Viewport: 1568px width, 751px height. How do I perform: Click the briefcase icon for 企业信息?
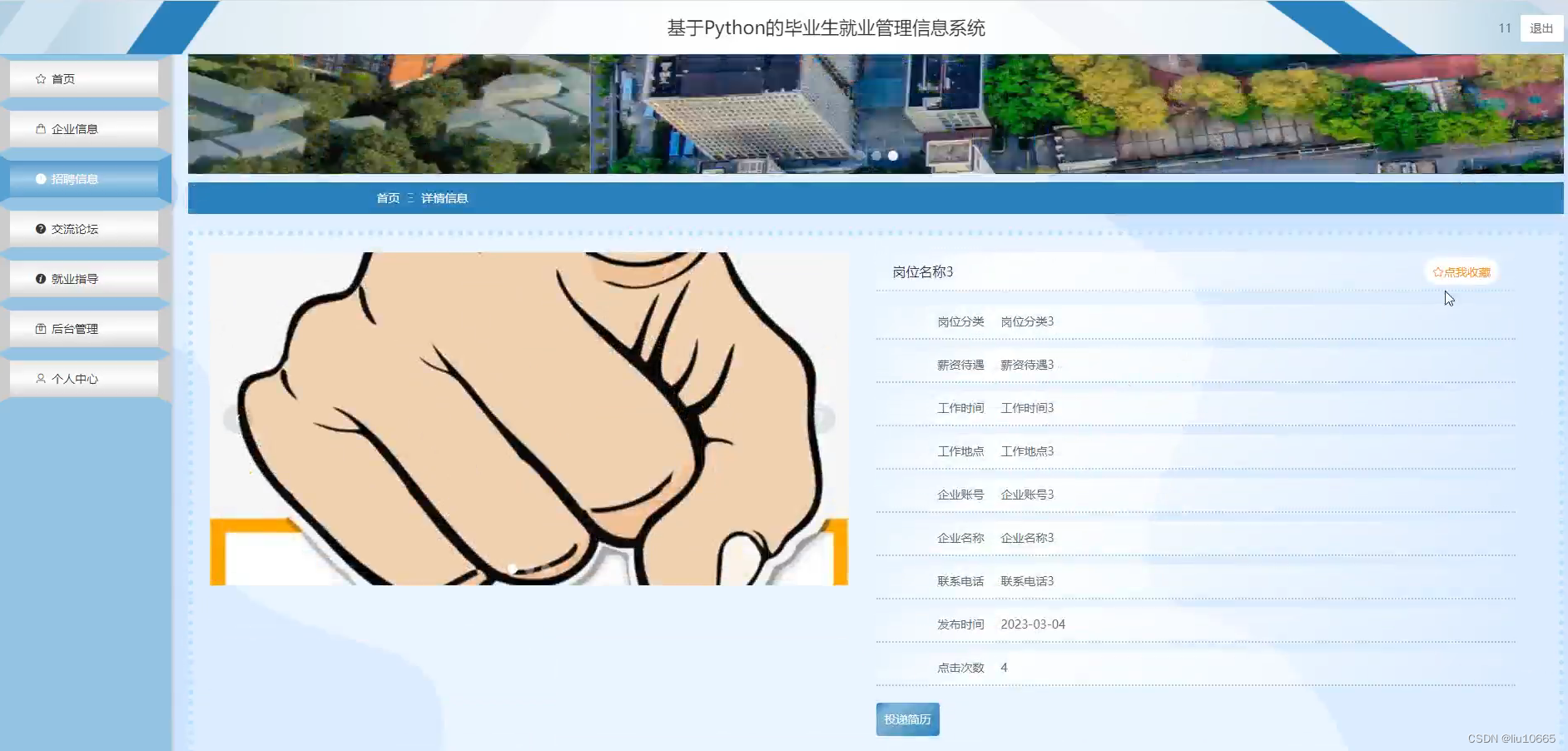pyautogui.click(x=39, y=128)
